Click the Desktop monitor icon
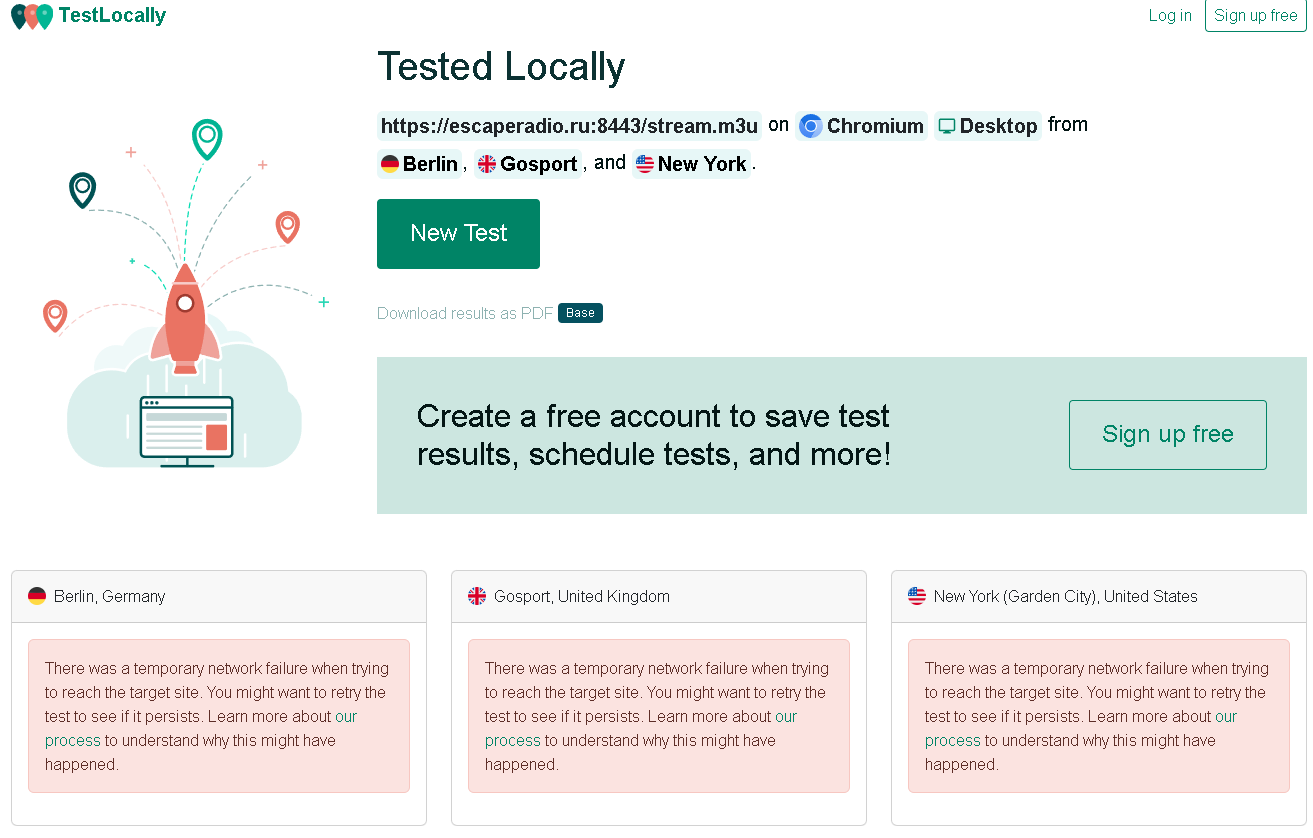The image size is (1313, 838). pyautogui.click(x=946, y=126)
